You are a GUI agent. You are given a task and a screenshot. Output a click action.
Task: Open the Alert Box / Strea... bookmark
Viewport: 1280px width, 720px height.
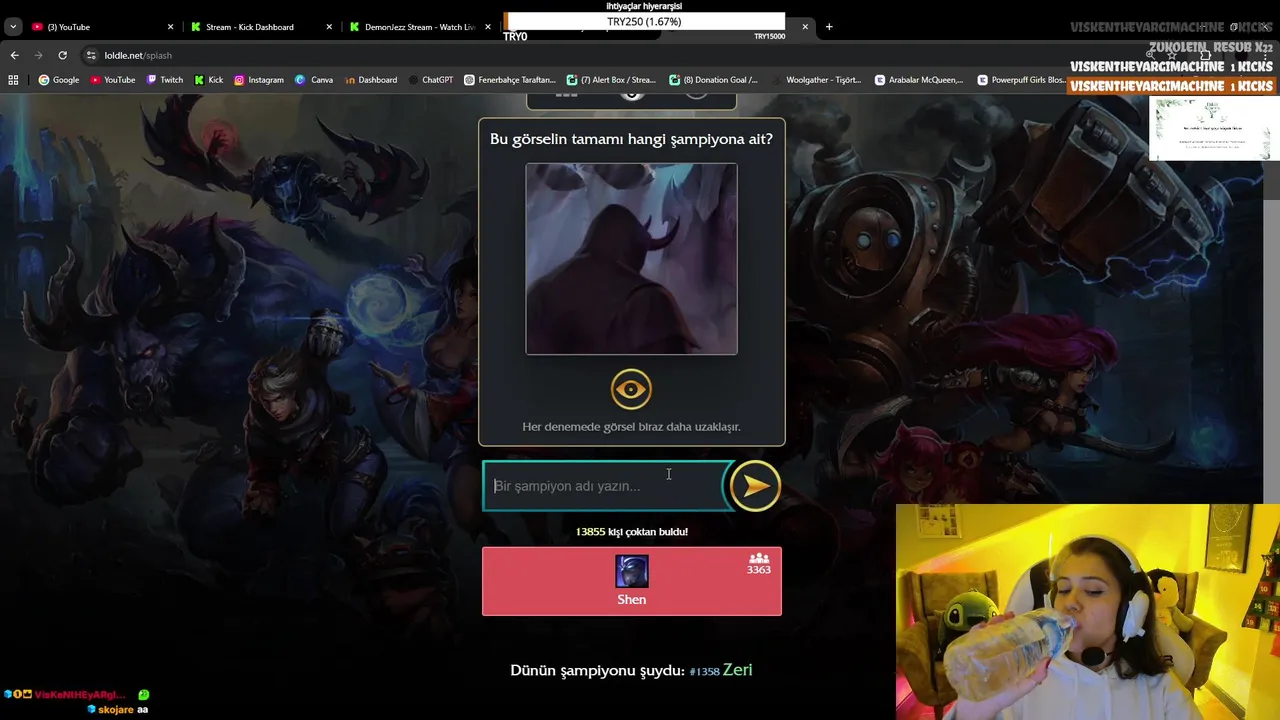coord(611,80)
